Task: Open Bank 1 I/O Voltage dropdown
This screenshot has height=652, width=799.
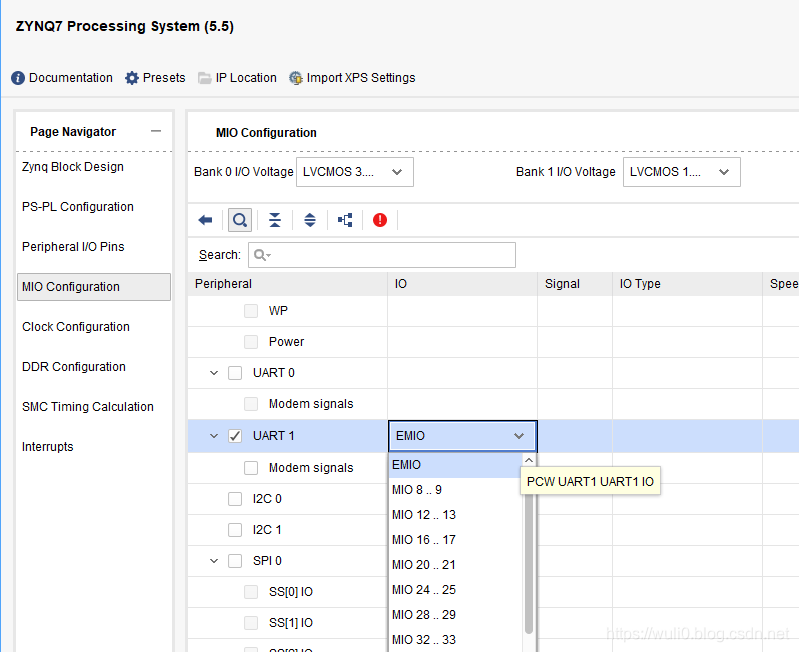Action: tap(681, 172)
